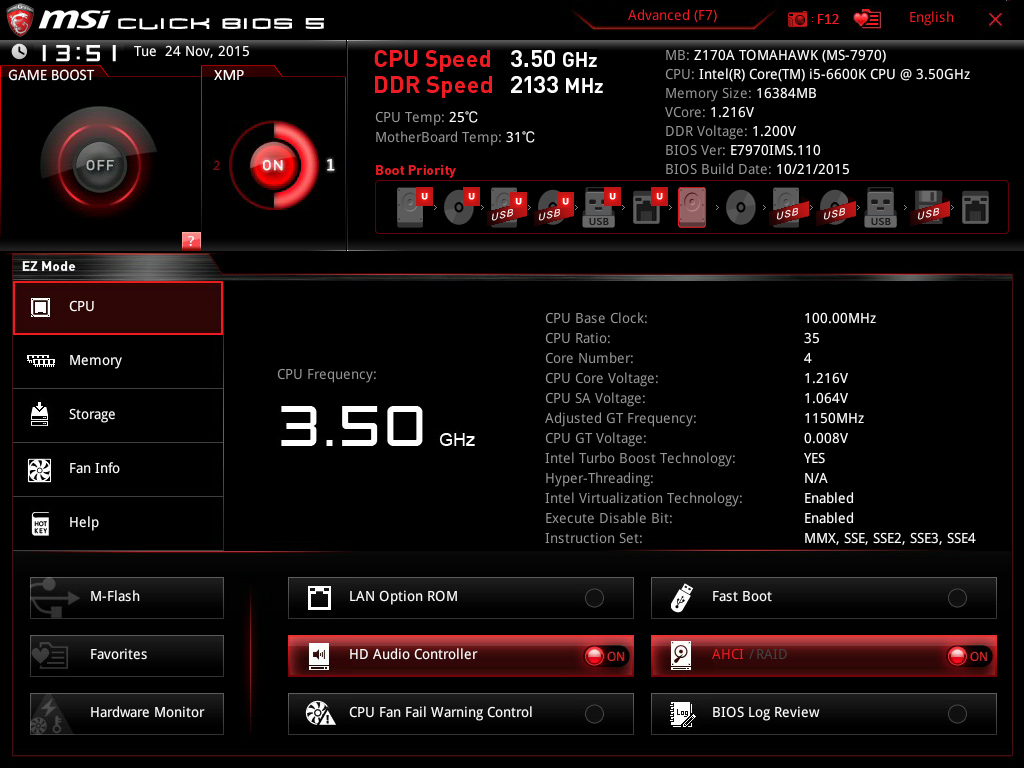Select the UEFI USB key boot device

click(600, 208)
